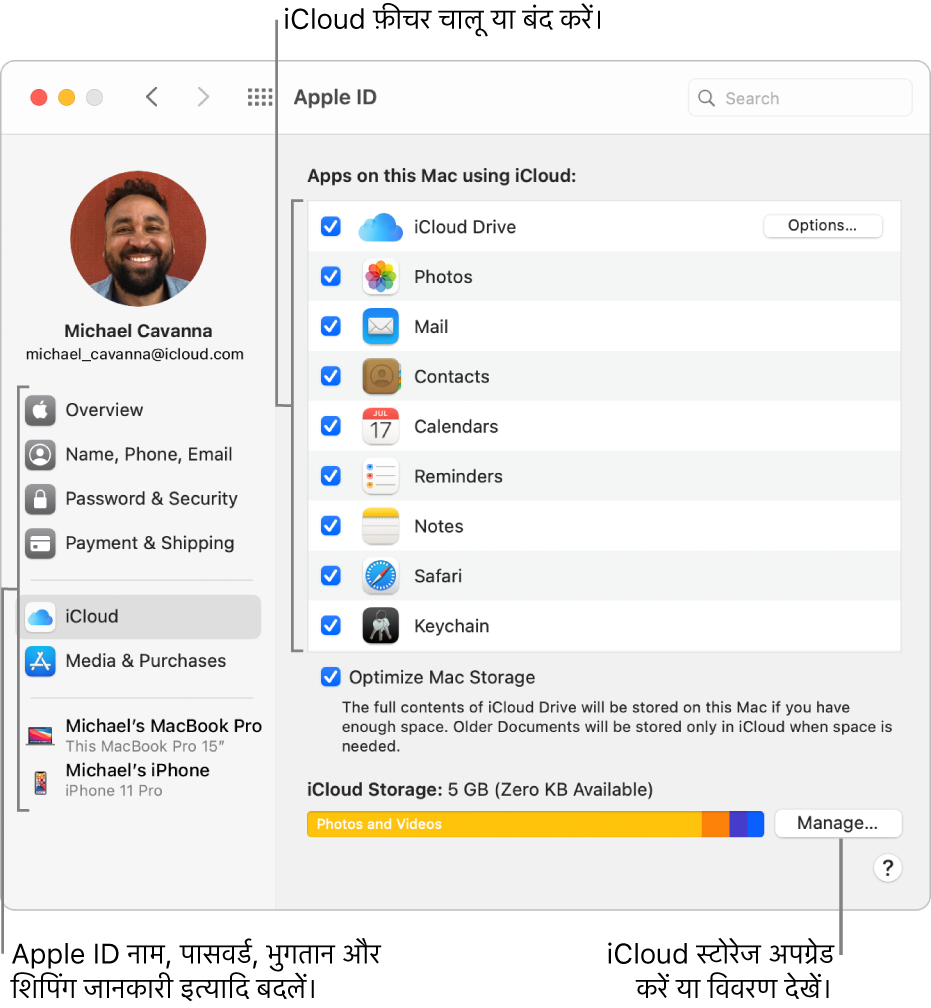Click Michael Cavanna's profile photo
931x1008 pixels.
(138, 238)
